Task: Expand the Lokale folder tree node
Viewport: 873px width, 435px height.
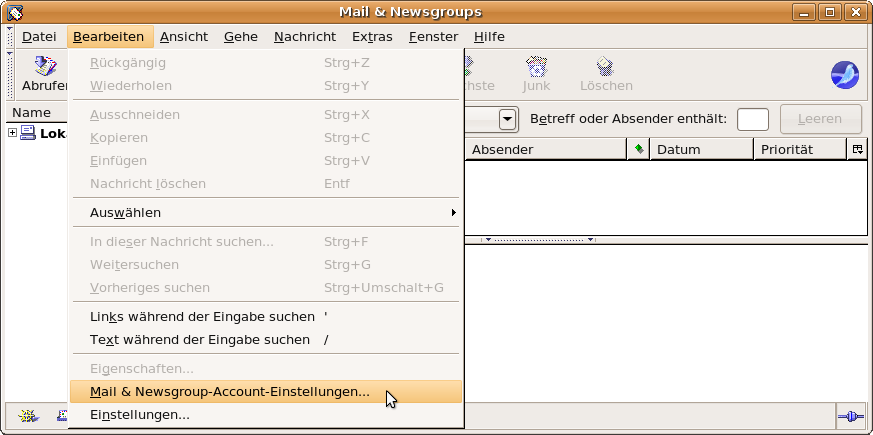Action: 12,133
